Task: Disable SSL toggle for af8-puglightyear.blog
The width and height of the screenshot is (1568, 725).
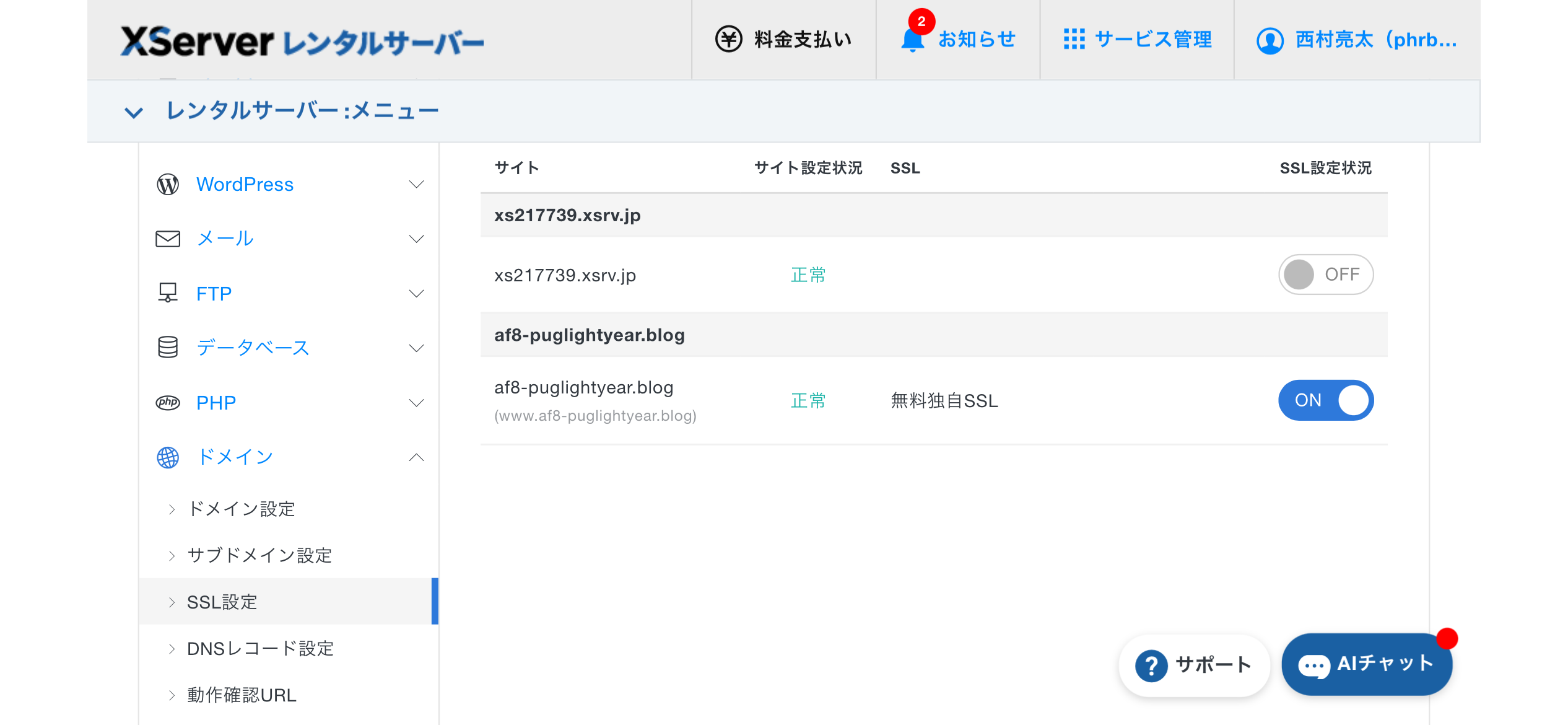Action: click(x=1326, y=400)
